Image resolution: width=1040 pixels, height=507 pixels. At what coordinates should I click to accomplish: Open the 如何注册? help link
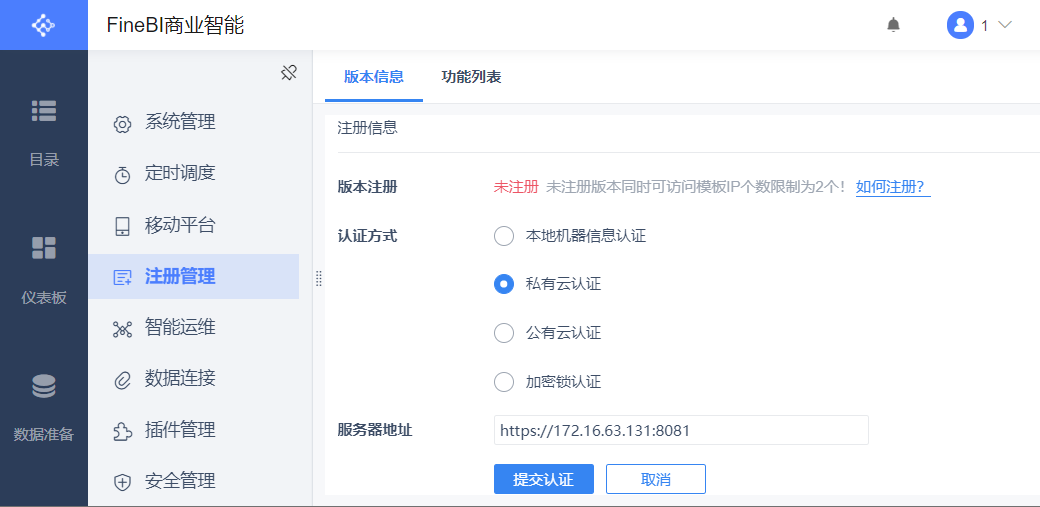pos(892,187)
